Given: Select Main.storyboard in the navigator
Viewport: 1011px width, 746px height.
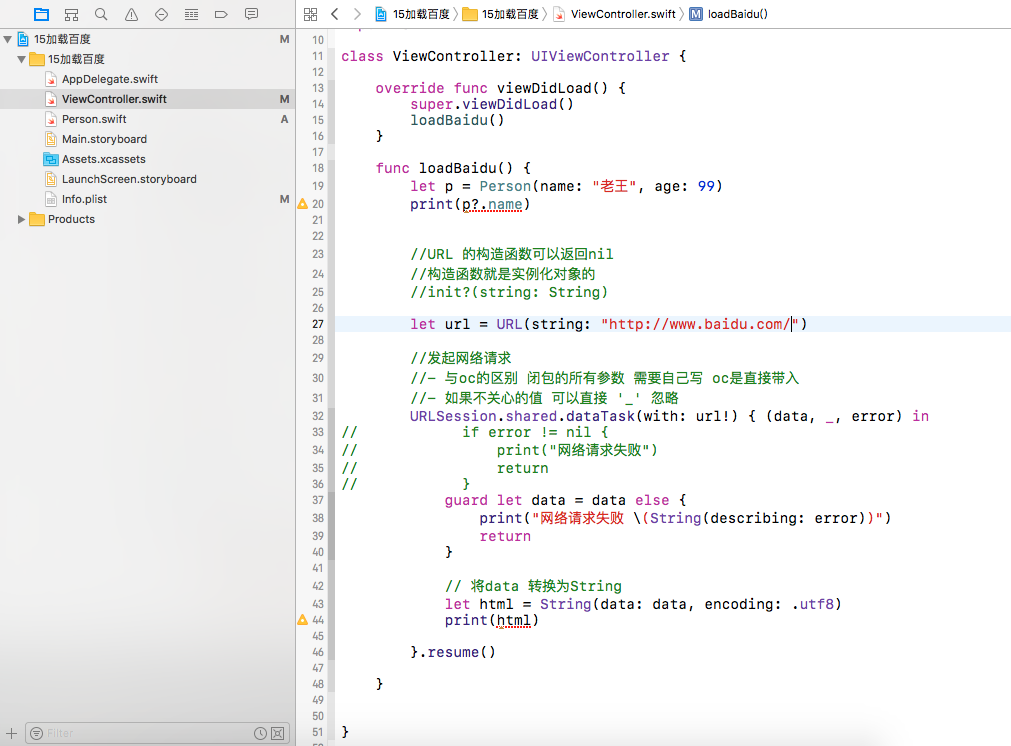Looking at the screenshot, I should [104, 139].
